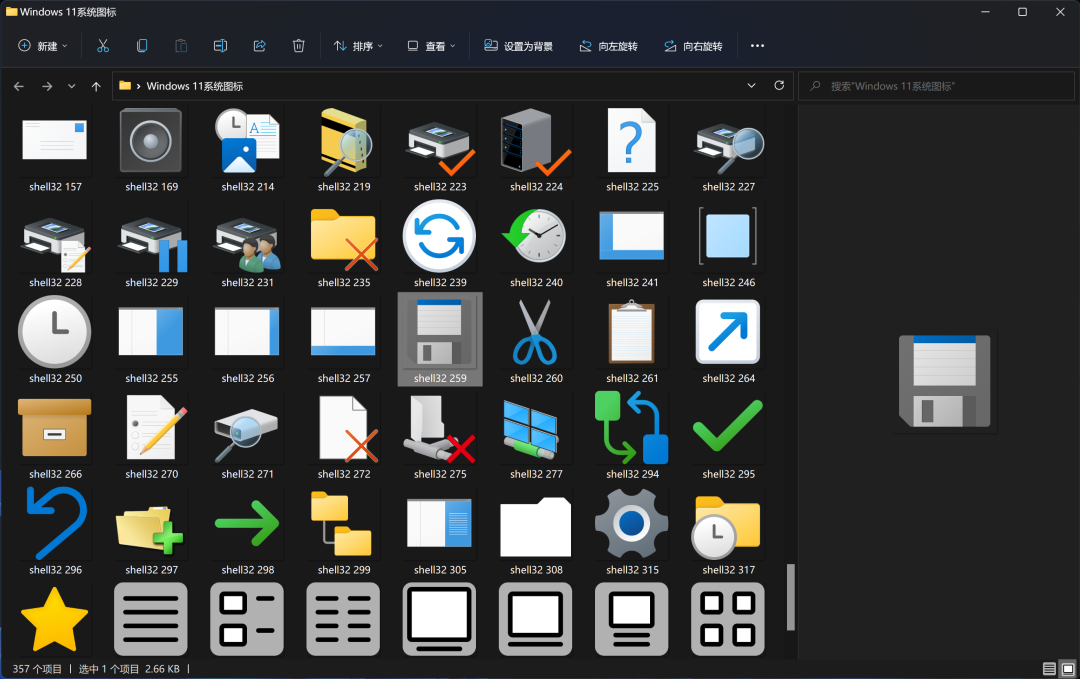1080x679 pixels.
Task: Open the three-dot more options menu
Action: pos(757,46)
